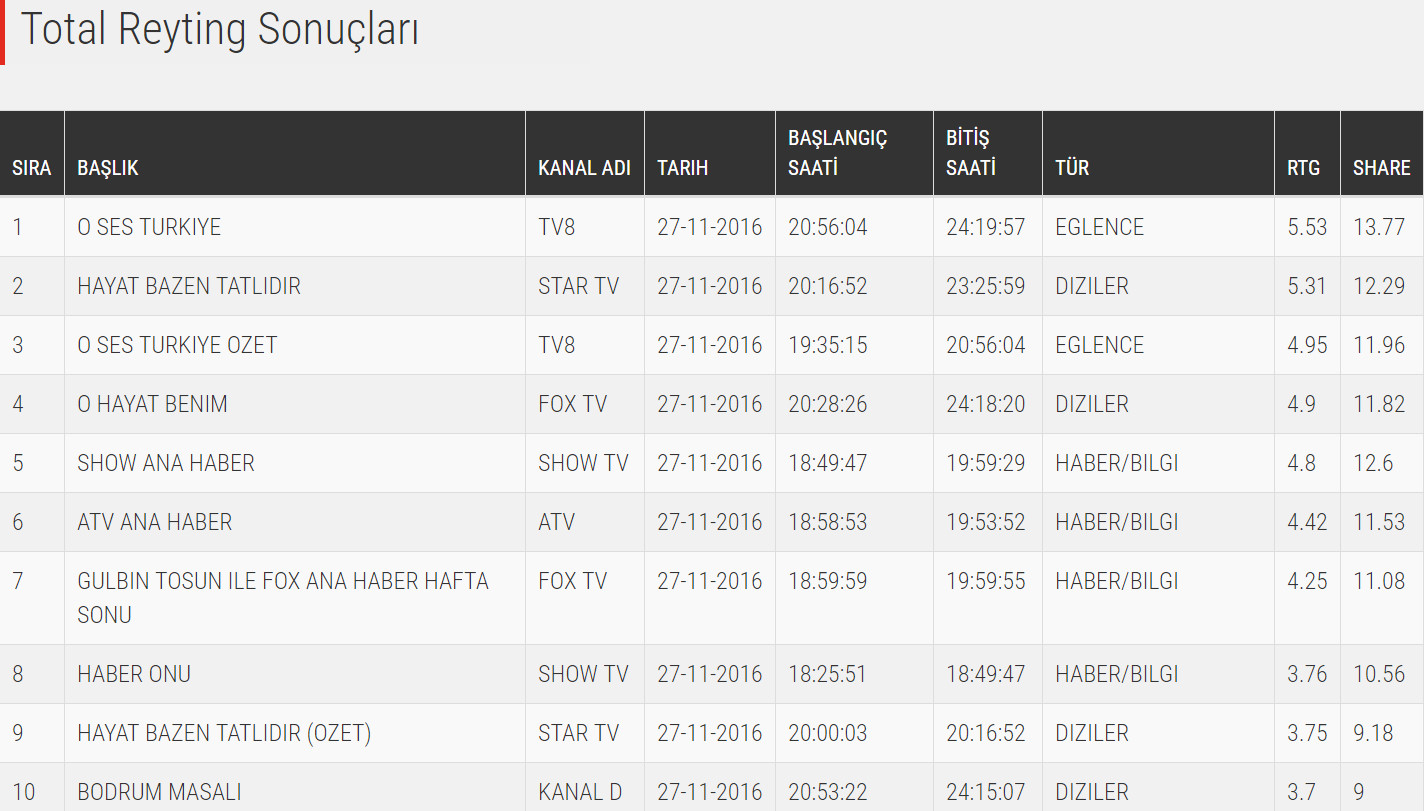
Task: Click the SHOW ANA HABER title
Action: pos(166,463)
